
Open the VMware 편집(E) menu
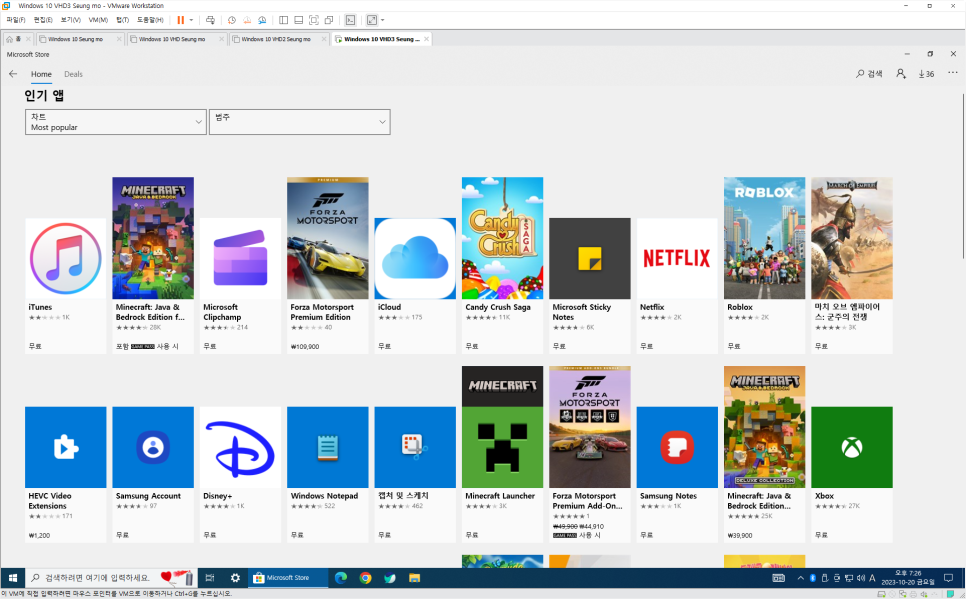pos(43,20)
